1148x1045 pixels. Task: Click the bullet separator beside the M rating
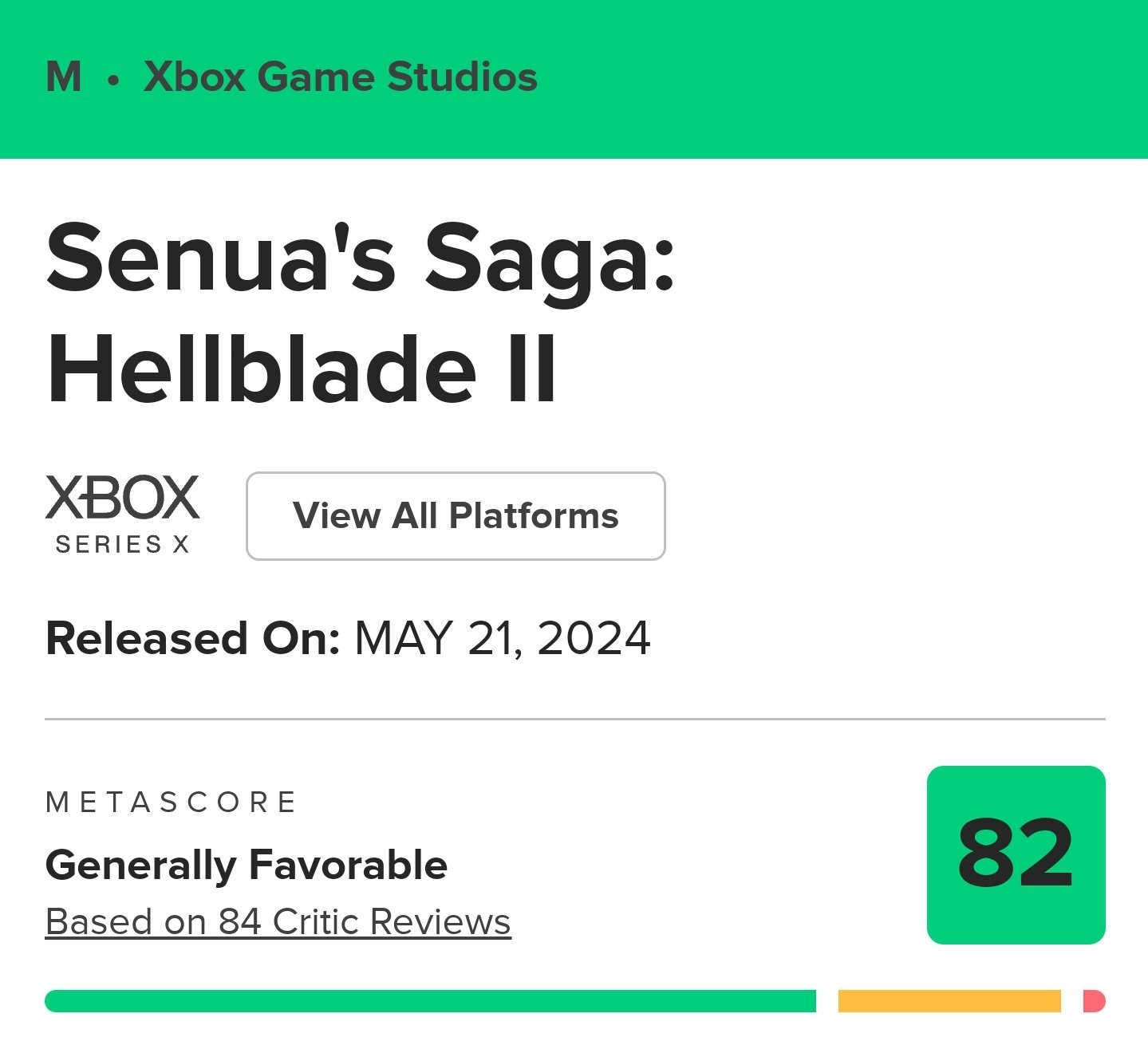click(x=113, y=80)
